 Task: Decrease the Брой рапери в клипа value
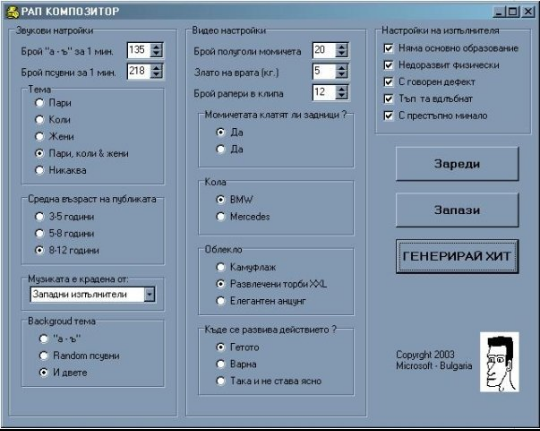pyautogui.click(x=342, y=96)
